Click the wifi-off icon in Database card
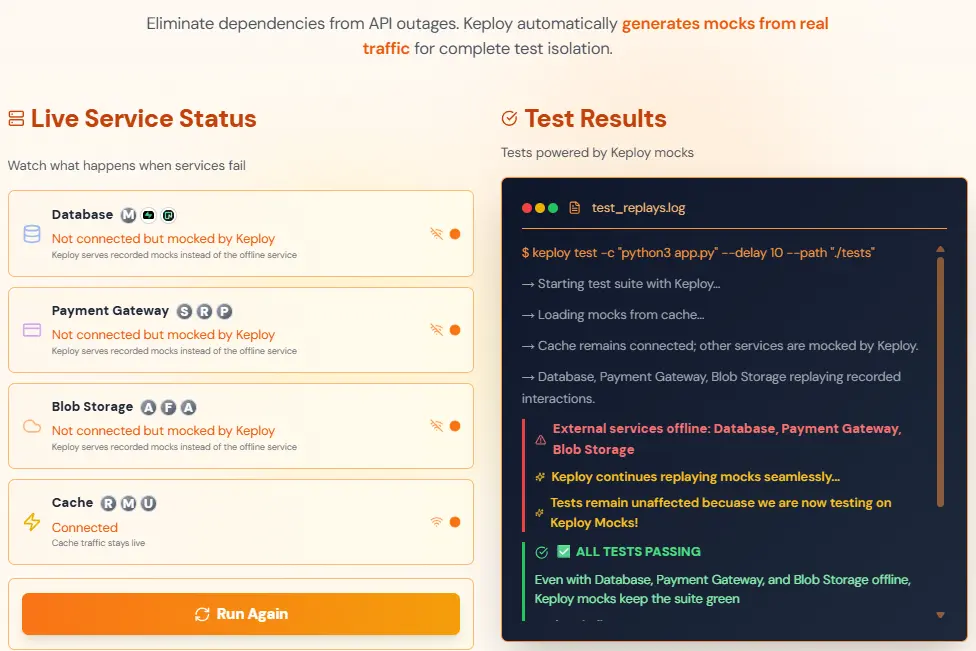976x651 pixels. [x=436, y=233]
